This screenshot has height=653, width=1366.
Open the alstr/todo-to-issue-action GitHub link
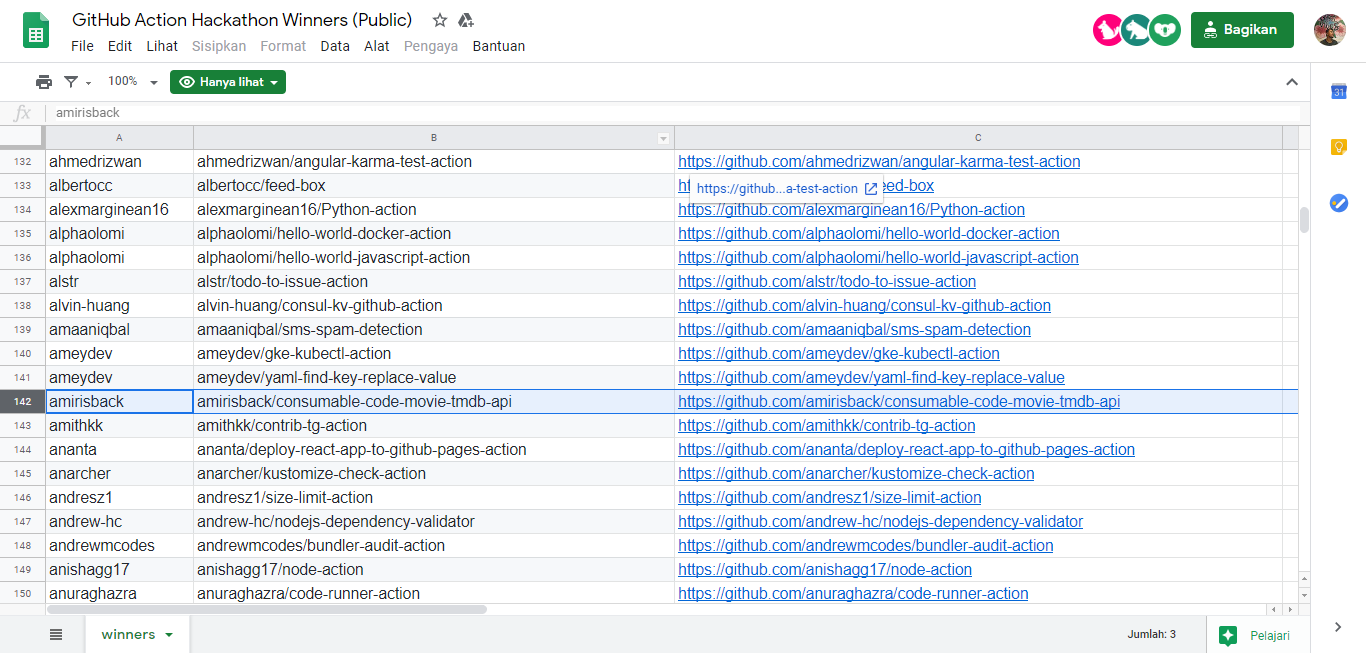[x=826, y=282]
